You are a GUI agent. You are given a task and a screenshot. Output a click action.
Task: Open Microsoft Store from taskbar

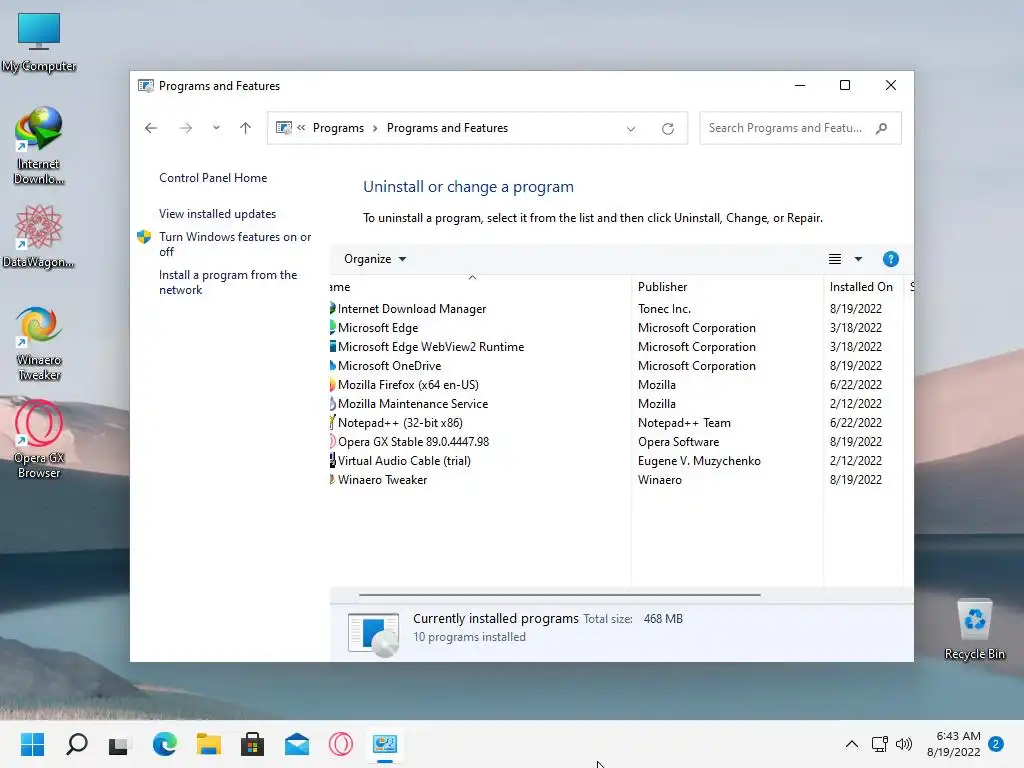[253, 744]
